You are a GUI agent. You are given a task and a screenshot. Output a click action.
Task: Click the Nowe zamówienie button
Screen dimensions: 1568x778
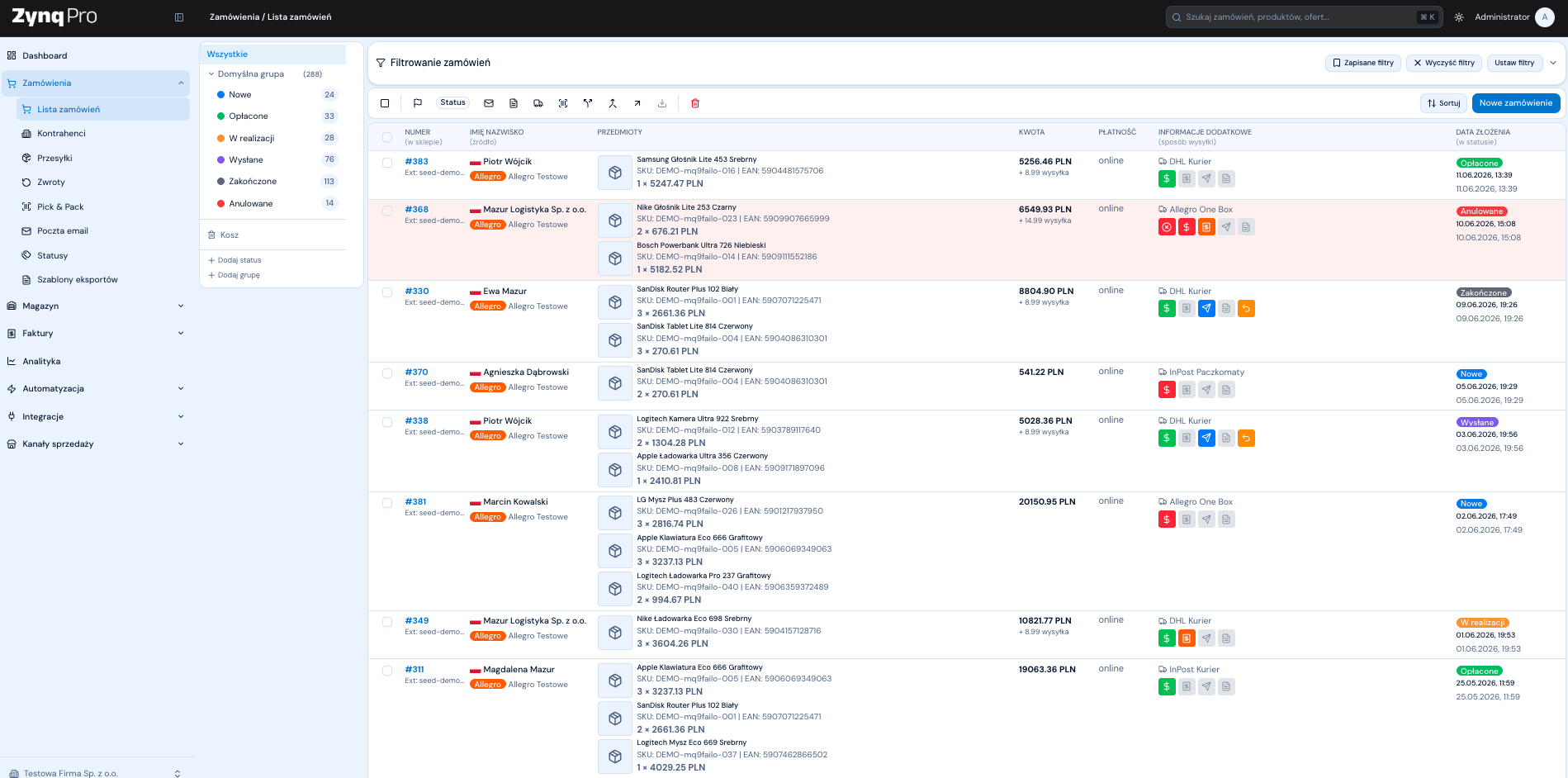[x=1516, y=103]
